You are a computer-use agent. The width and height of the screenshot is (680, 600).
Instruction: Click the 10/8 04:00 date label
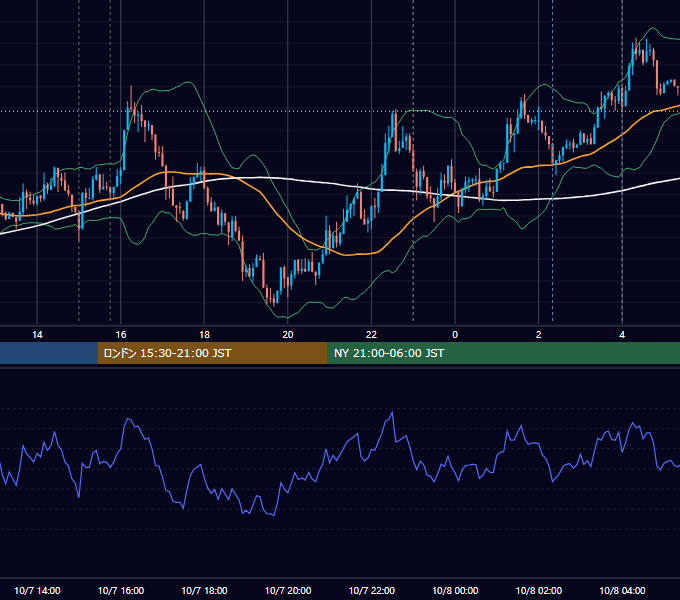point(622,590)
